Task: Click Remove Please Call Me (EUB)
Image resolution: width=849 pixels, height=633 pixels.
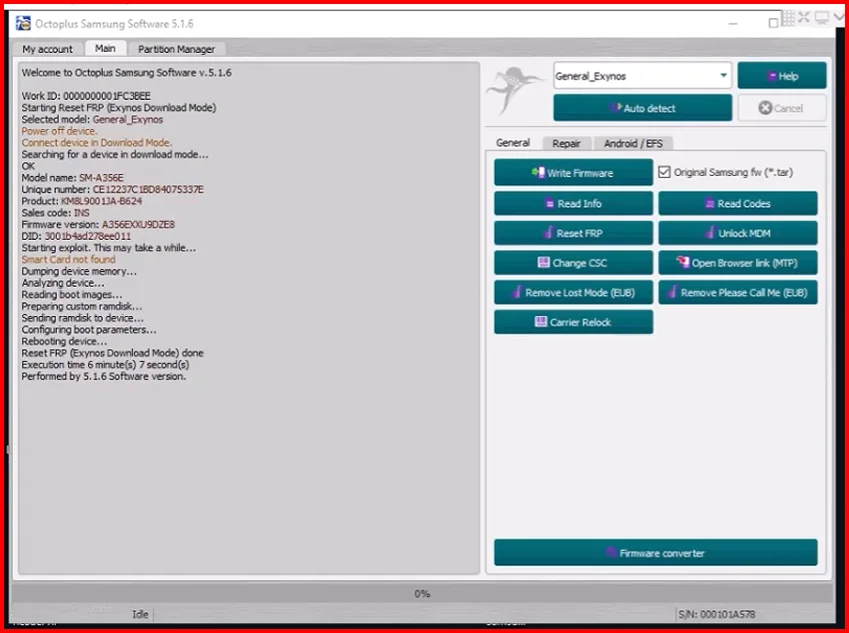Action: (737, 292)
